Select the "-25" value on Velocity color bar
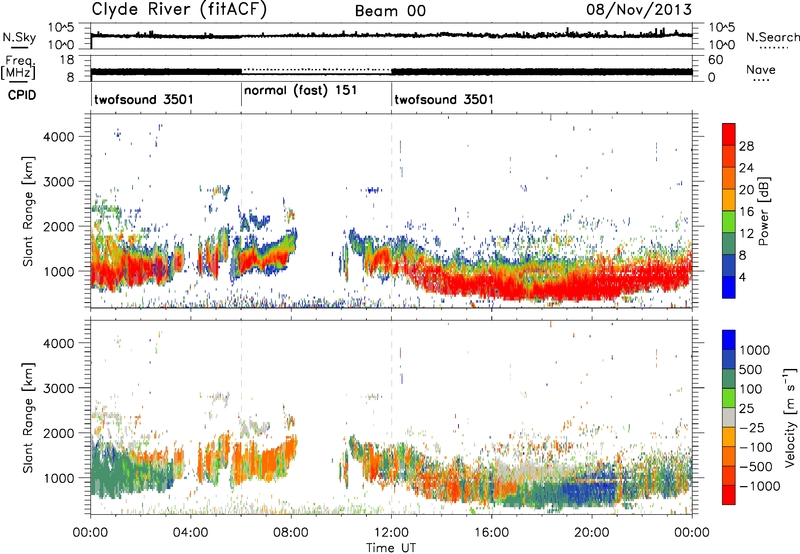 [751, 427]
